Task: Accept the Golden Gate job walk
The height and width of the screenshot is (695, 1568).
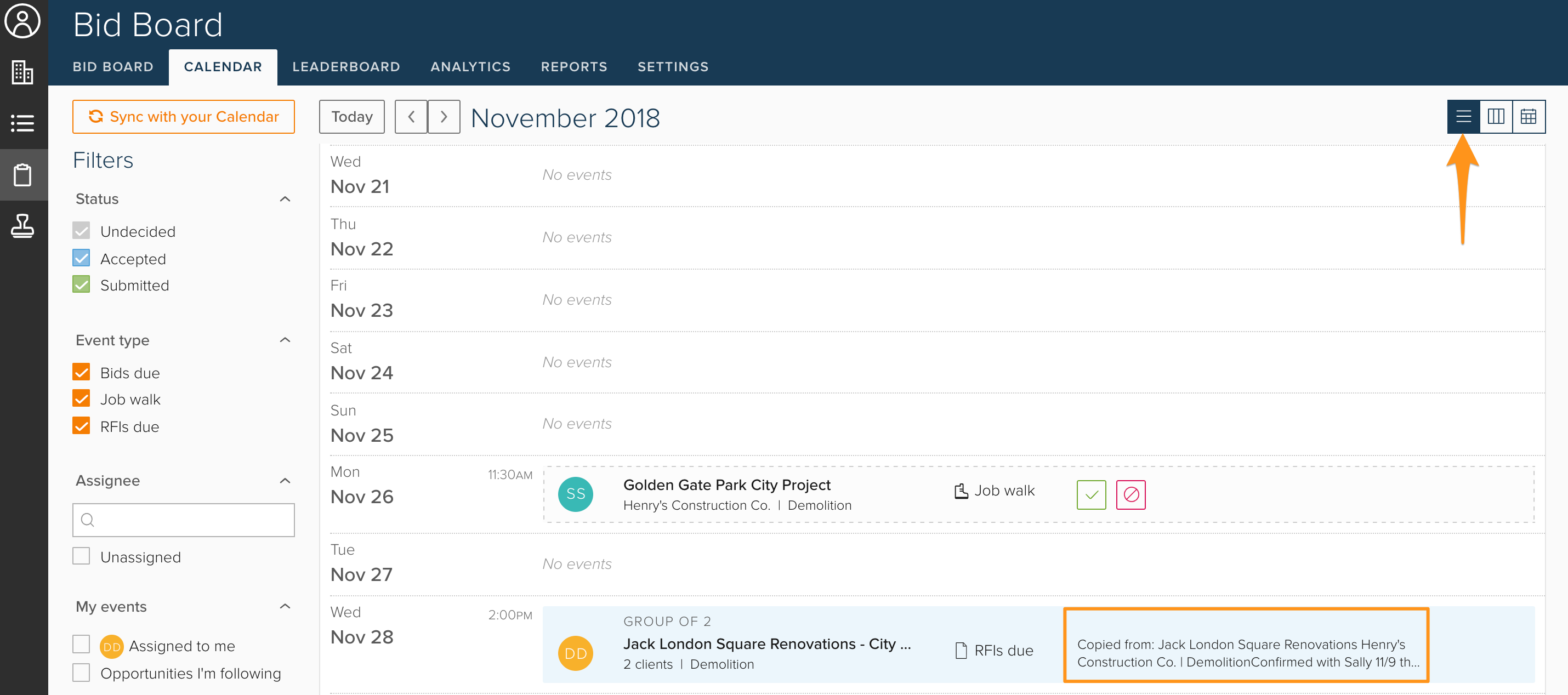Action: [x=1091, y=494]
